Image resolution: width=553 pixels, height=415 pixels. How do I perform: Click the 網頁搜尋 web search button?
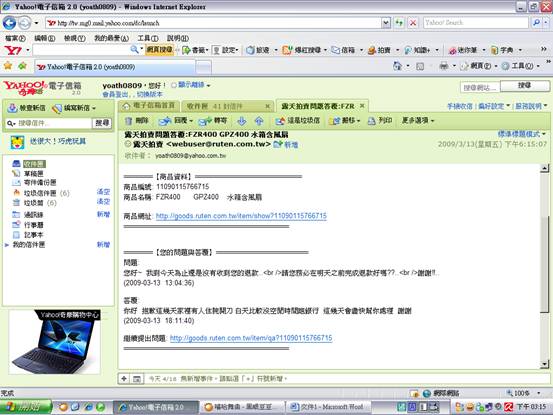tap(160, 50)
